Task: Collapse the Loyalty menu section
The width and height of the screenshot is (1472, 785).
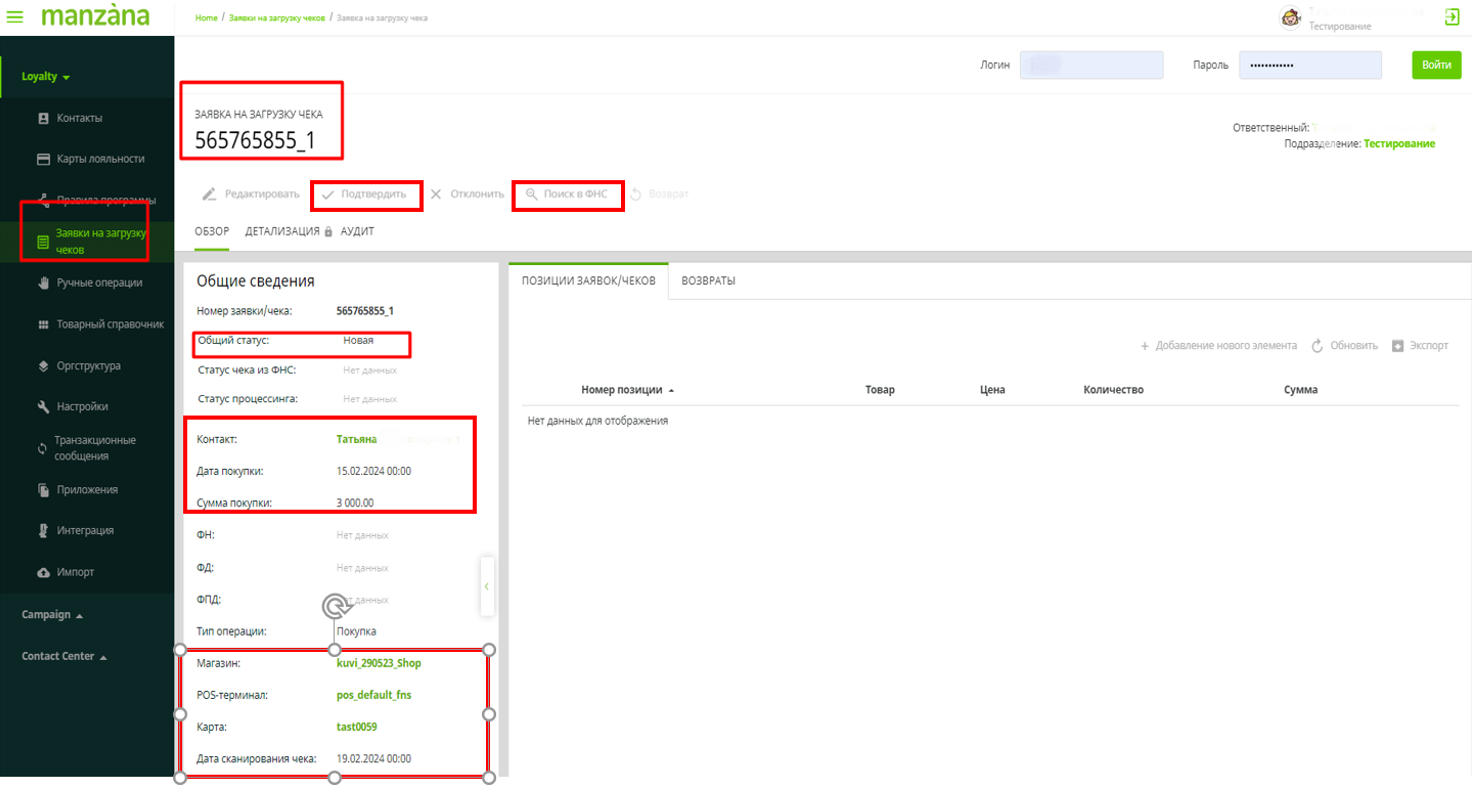Action: pyautogui.click(x=46, y=77)
